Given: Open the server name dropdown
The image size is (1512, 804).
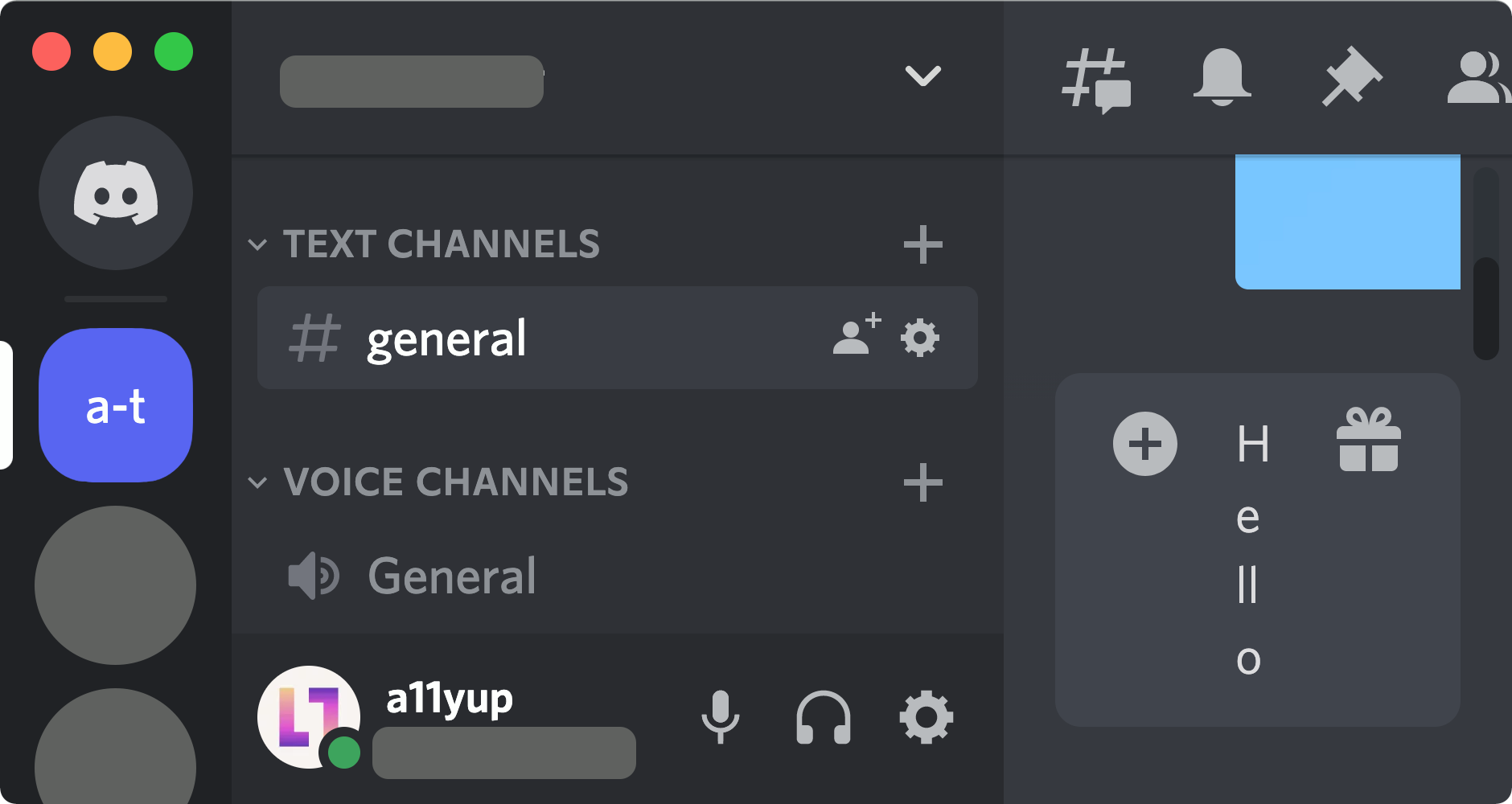Looking at the screenshot, I should point(922,76).
